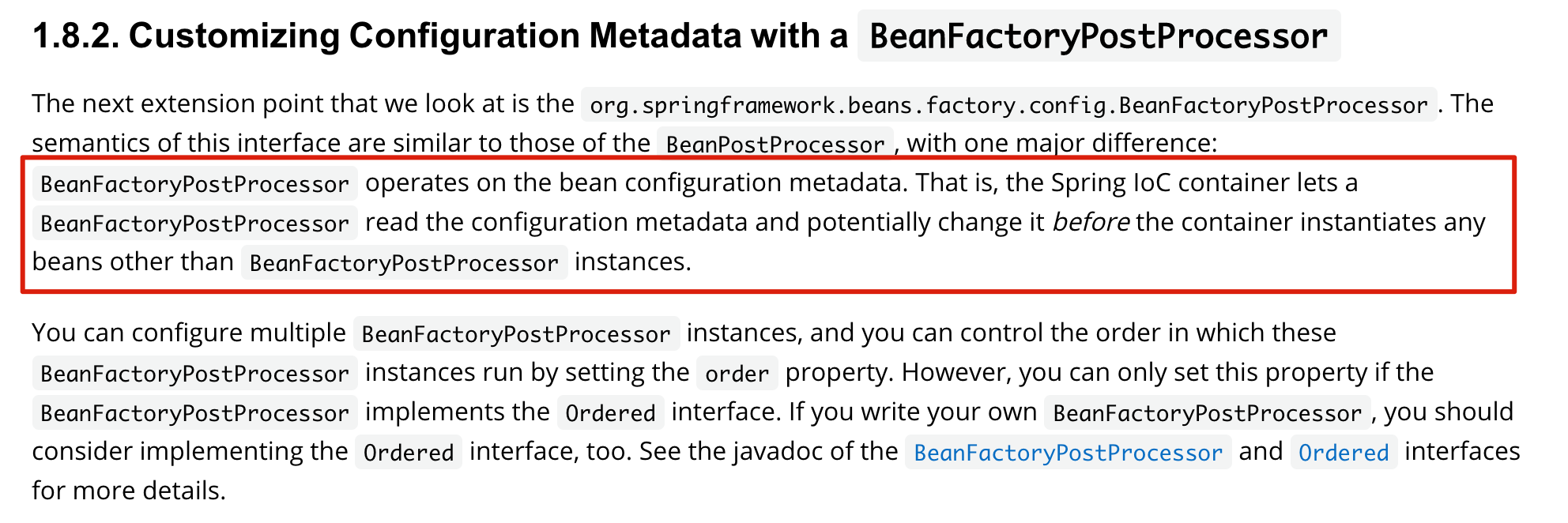The width and height of the screenshot is (1568, 523).
Task: Click Ordered code after 'implements the'
Action: pos(610,413)
